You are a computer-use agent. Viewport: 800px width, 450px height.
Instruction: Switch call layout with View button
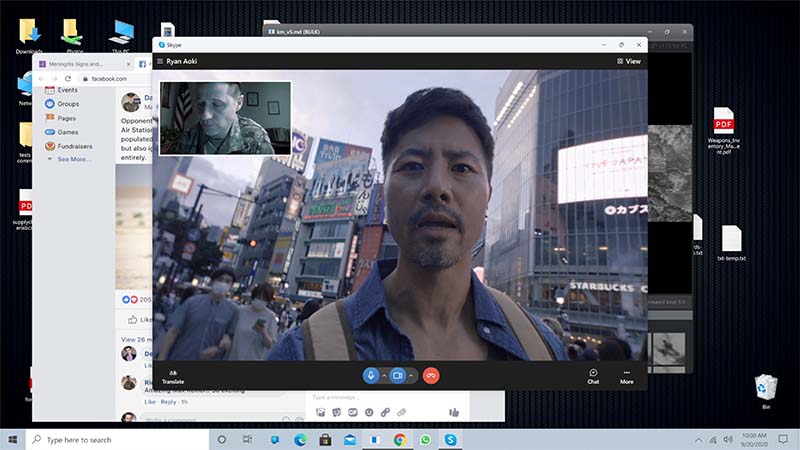click(629, 61)
